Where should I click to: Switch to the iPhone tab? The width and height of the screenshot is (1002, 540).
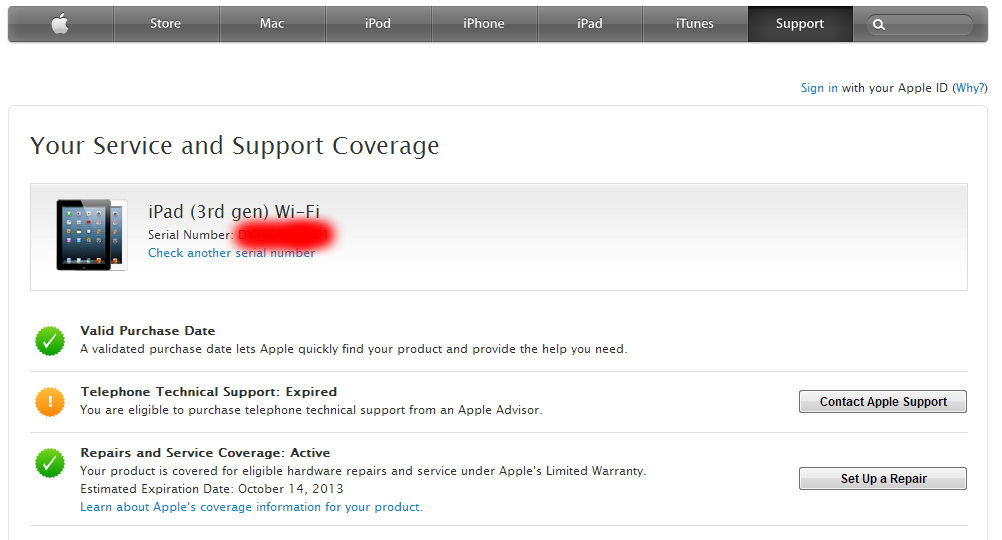tap(484, 24)
